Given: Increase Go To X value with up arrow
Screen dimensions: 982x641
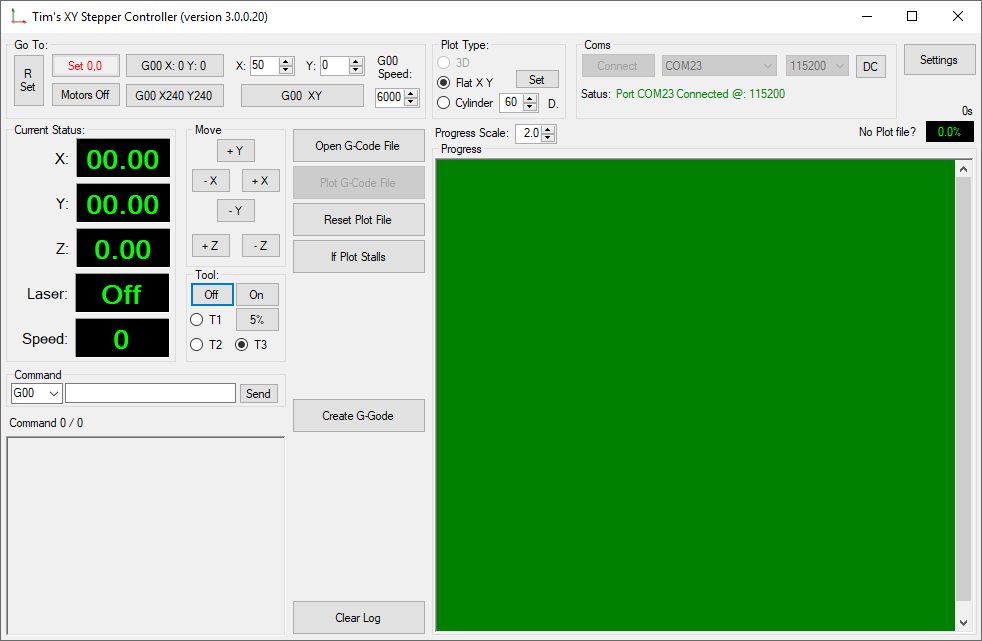Looking at the screenshot, I should click(x=286, y=61).
